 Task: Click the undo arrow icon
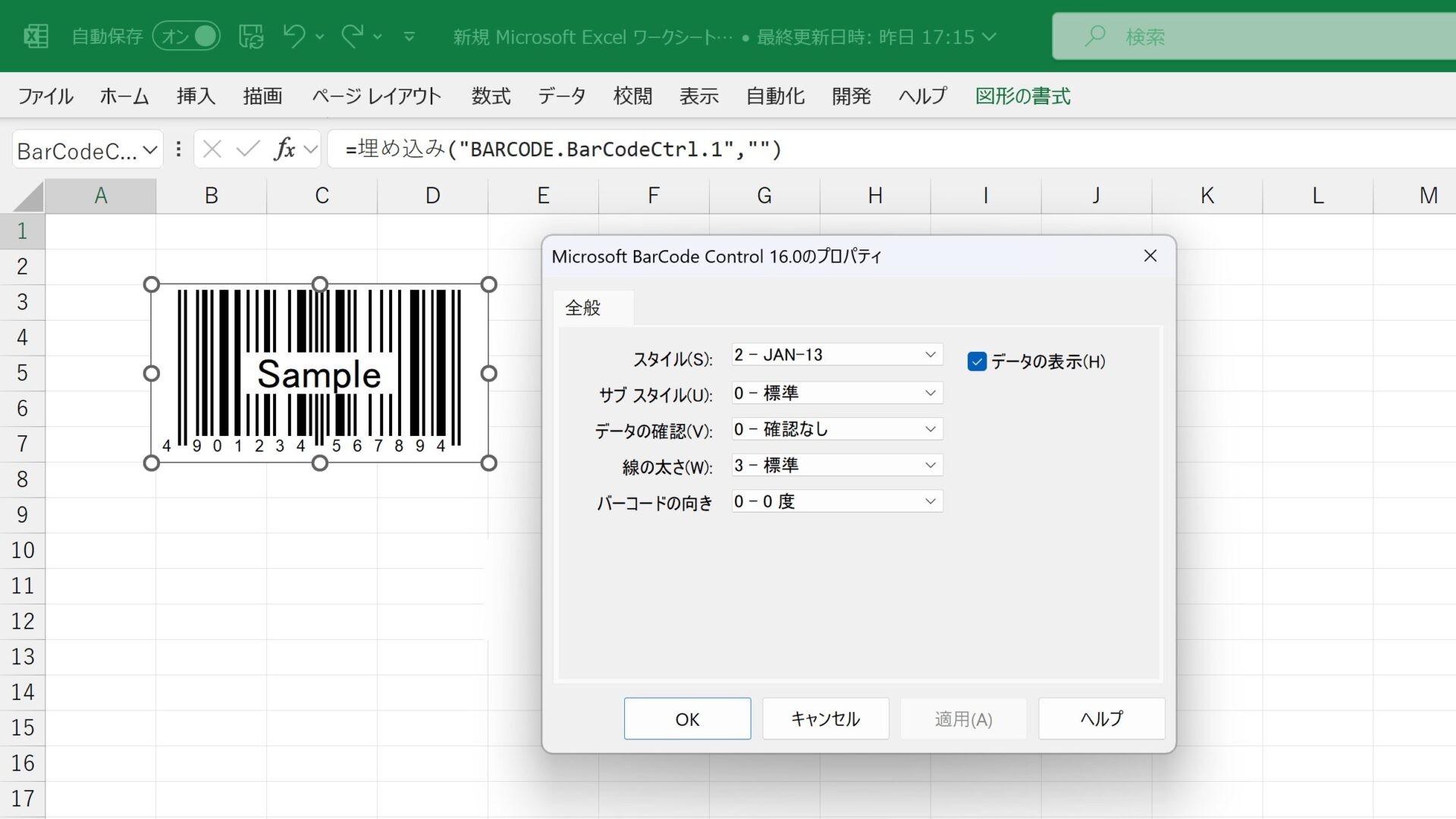294,36
